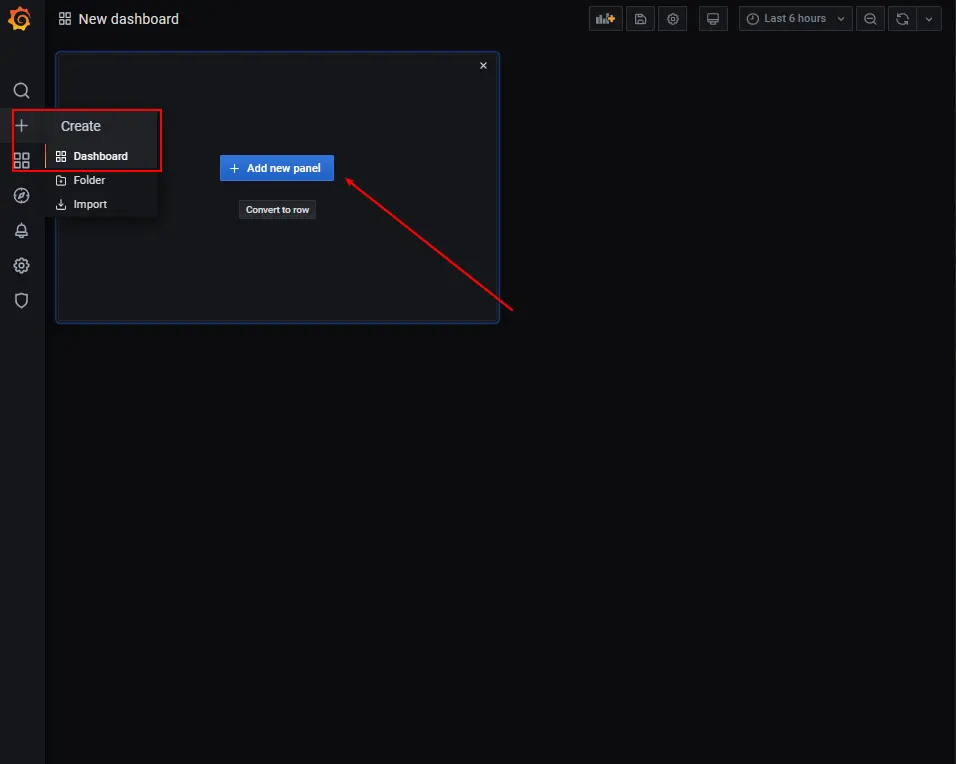Open the Dashboards four-squares sidebar icon
956x764 pixels.
21,161
